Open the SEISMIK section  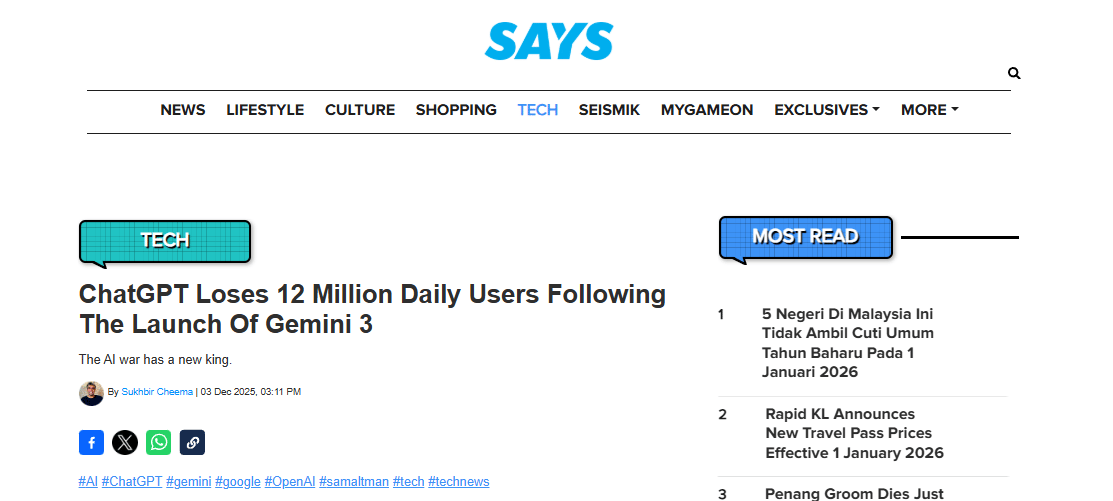click(609, 110)
